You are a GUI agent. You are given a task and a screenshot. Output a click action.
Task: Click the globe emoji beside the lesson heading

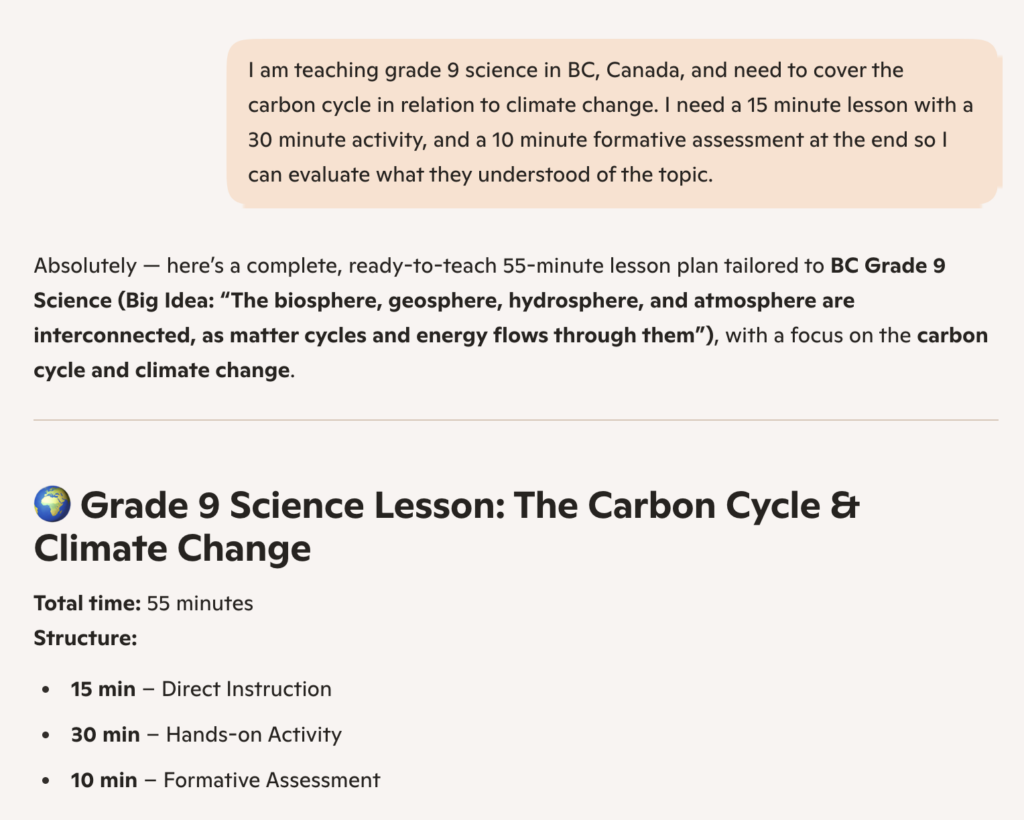(52, 505)
